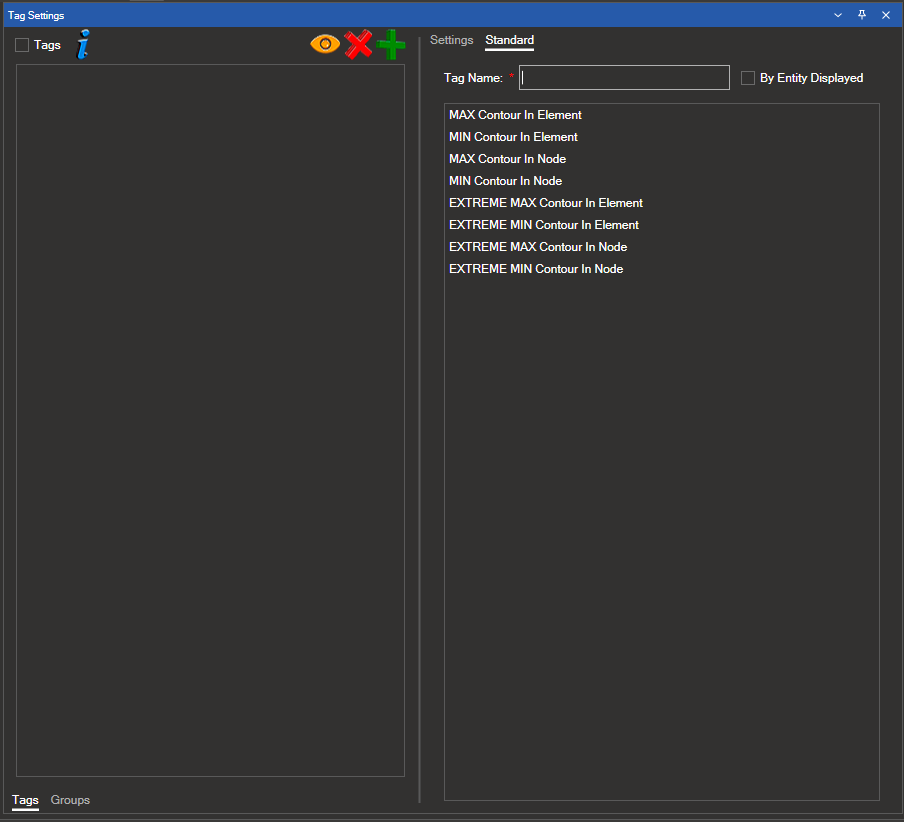Check the By Entity Displayed option
Viewport: 904px width, 822px height.
pos(748,78)
